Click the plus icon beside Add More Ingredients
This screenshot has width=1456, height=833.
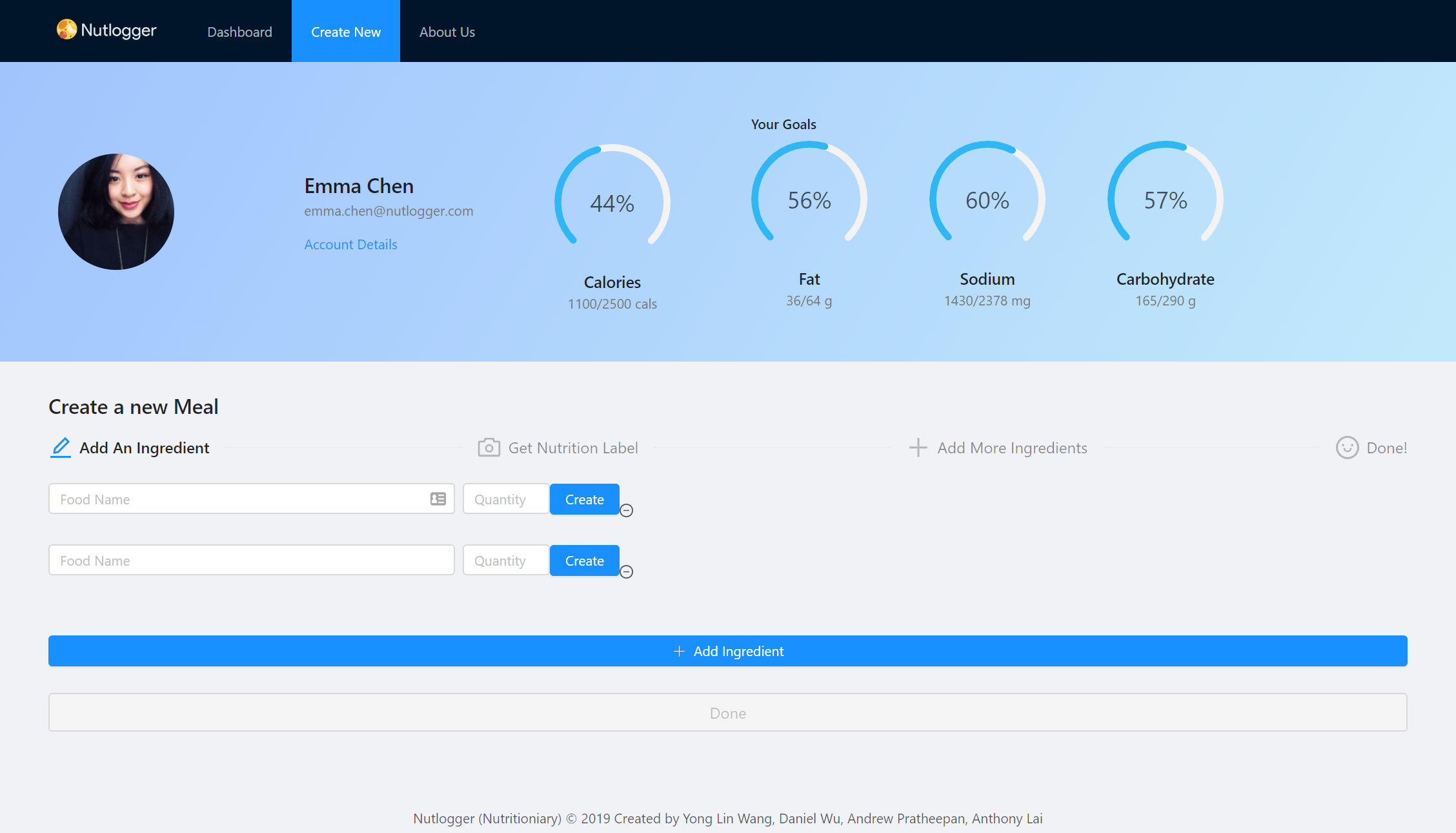pyautogui.click(x=918, y=447)
